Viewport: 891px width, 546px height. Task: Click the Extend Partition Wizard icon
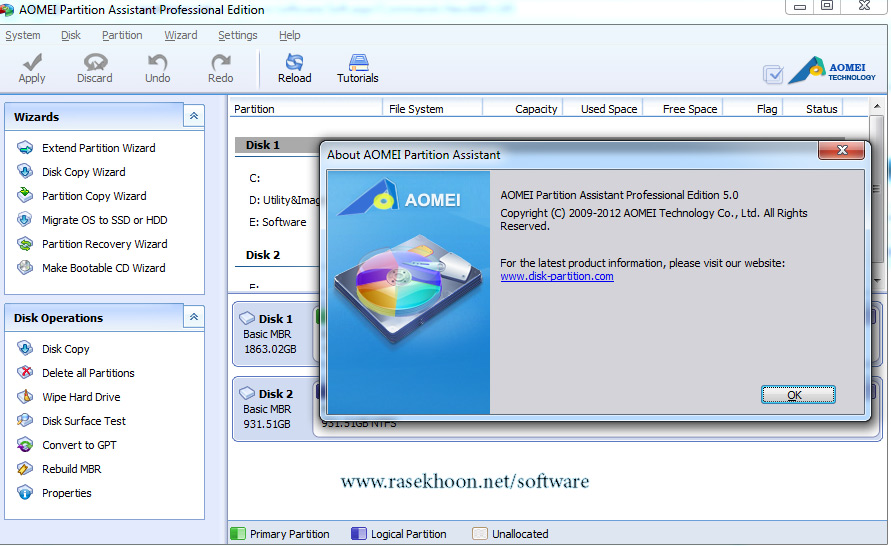[25, 148]
